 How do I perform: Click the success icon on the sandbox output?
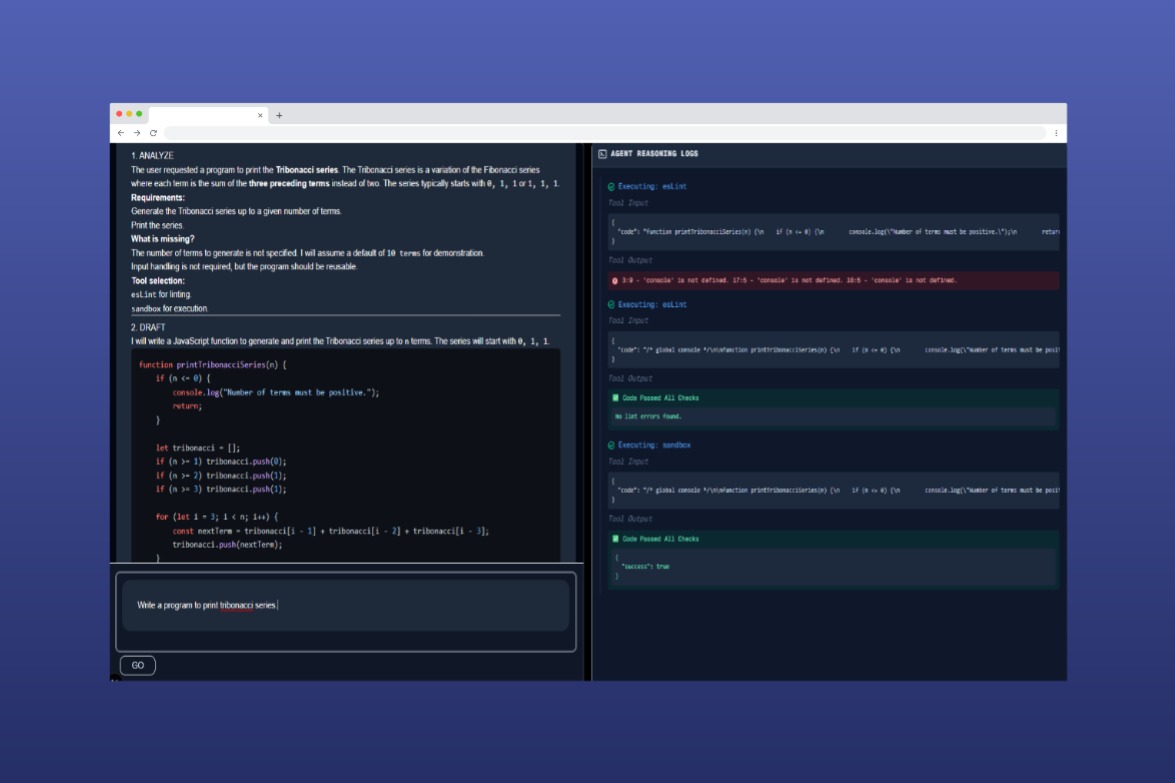click(616, 538)
